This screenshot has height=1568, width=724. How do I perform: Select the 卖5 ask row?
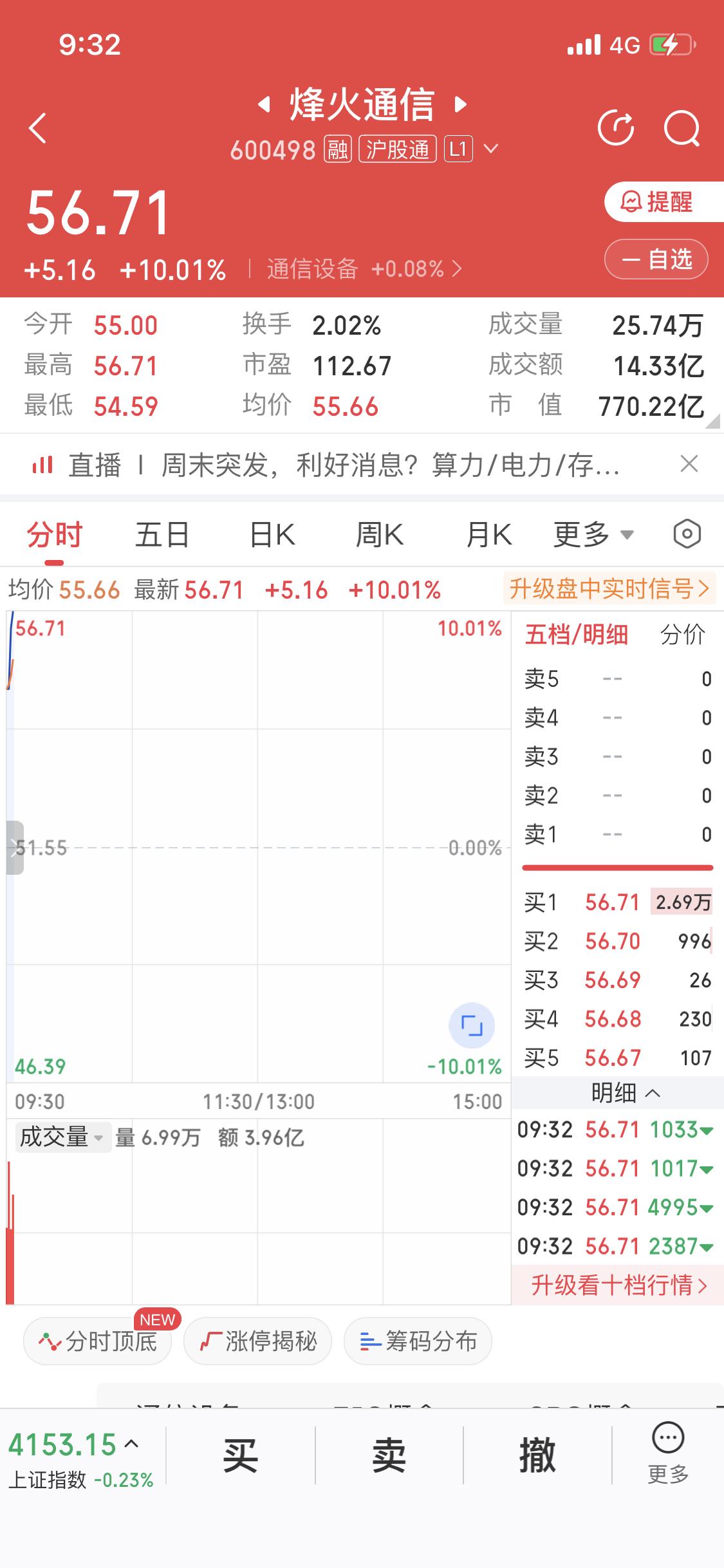pyautogui.click(x=618, y=679)
